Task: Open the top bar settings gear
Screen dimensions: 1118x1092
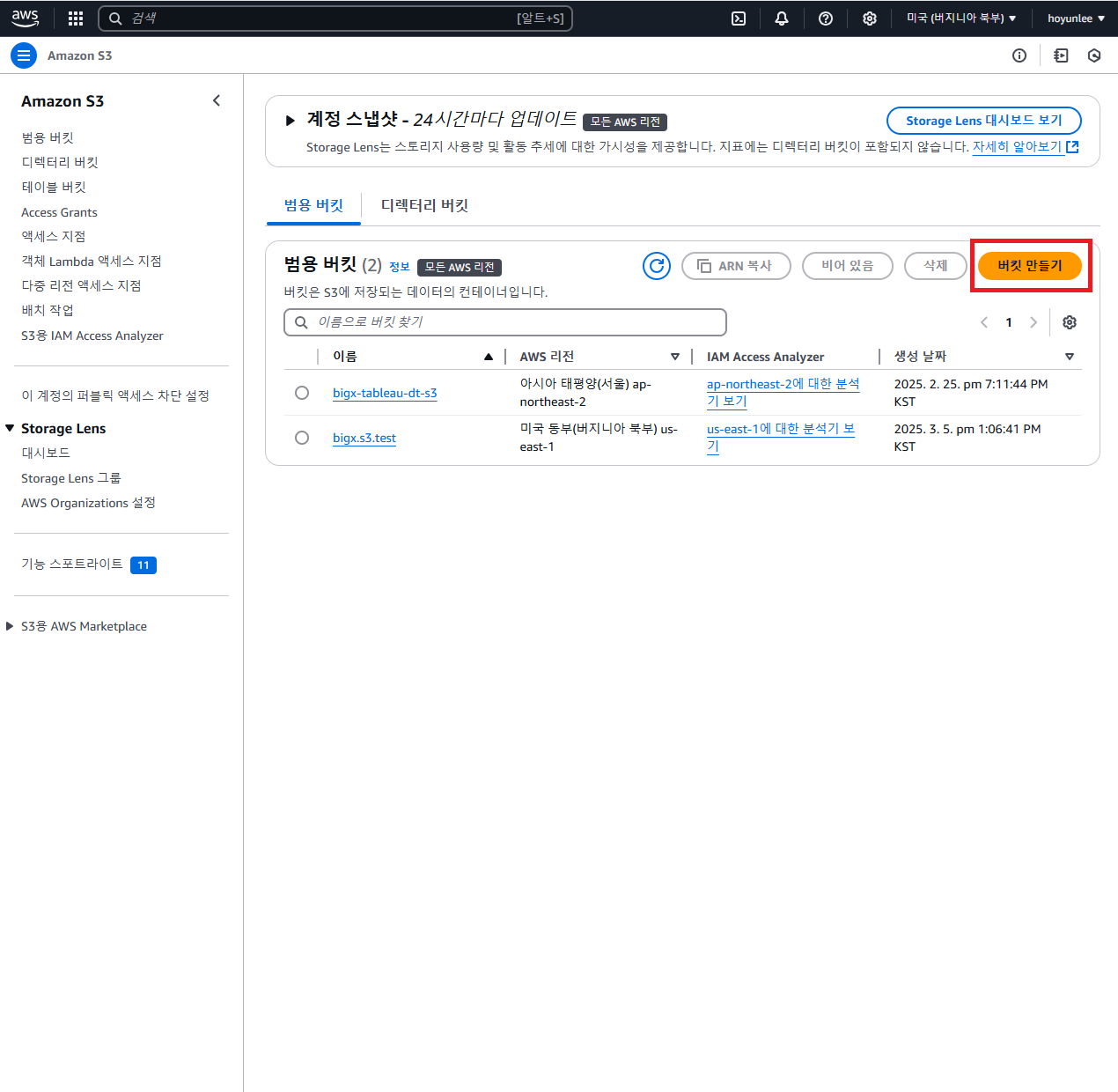Action: 870,18
